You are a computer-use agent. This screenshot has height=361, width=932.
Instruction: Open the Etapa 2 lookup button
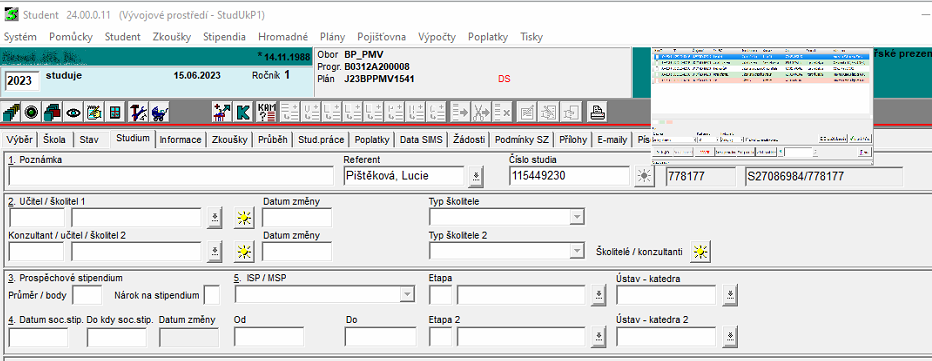click(x=599, y=337)
